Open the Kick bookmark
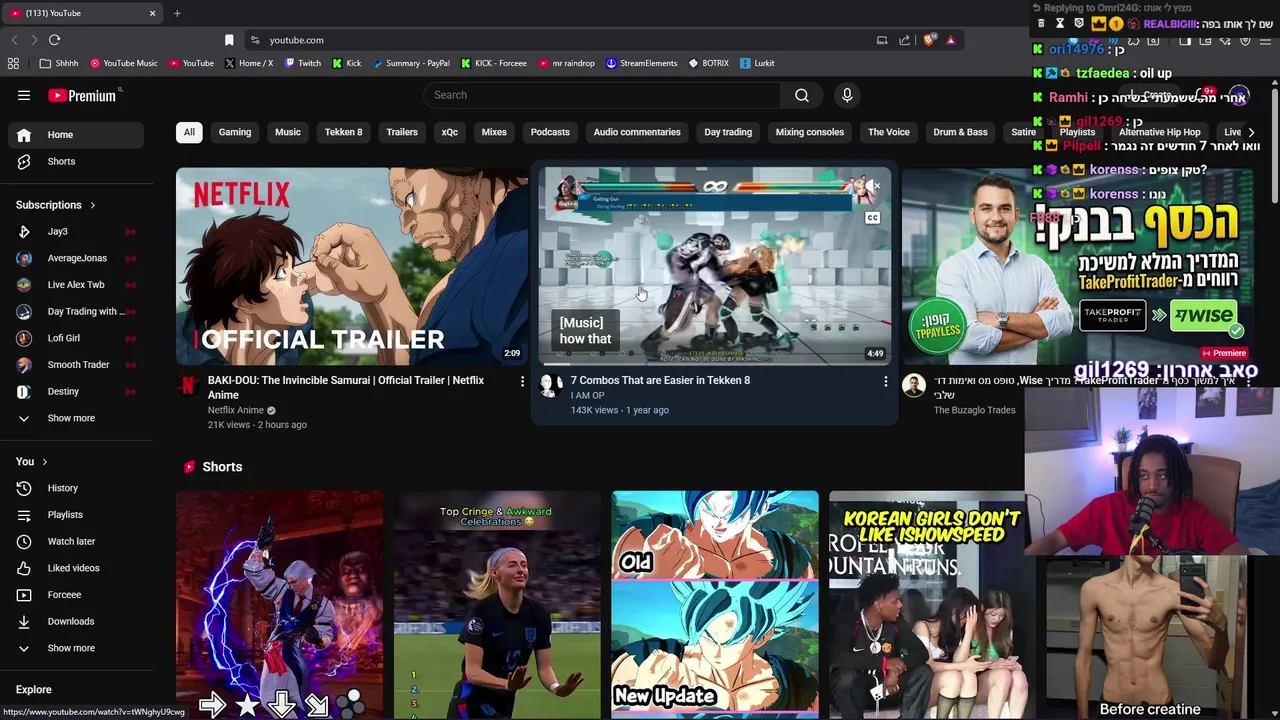Image resolution: width=1280 pixels, height=720 pixels. (346, 63)
